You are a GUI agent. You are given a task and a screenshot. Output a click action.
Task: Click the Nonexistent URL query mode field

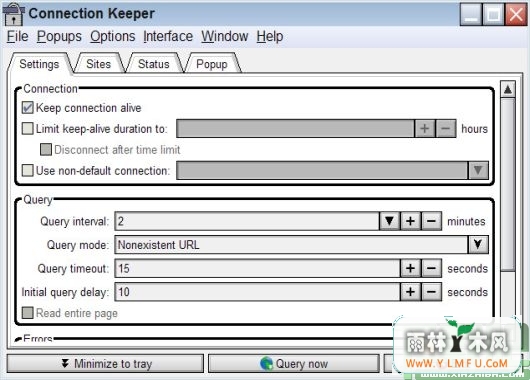pyautogui.click(x=291, y=244)
